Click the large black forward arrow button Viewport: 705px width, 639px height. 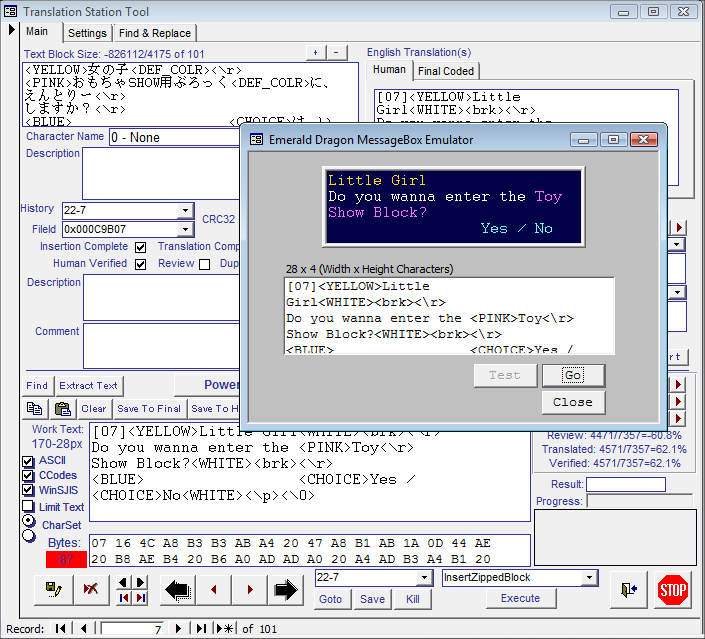click(286, 590)
